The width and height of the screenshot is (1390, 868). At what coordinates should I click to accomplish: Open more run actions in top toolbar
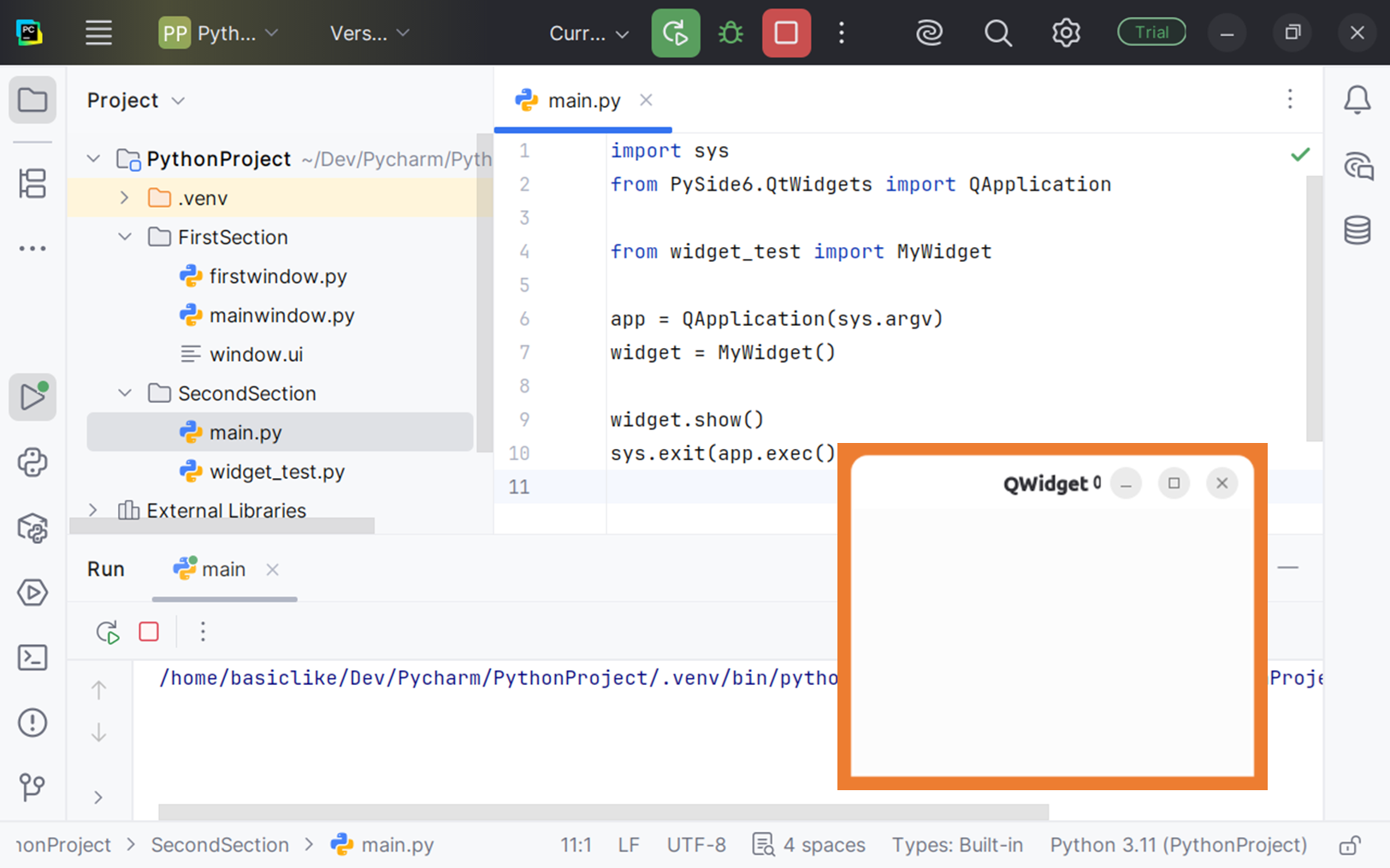point(842,33)
